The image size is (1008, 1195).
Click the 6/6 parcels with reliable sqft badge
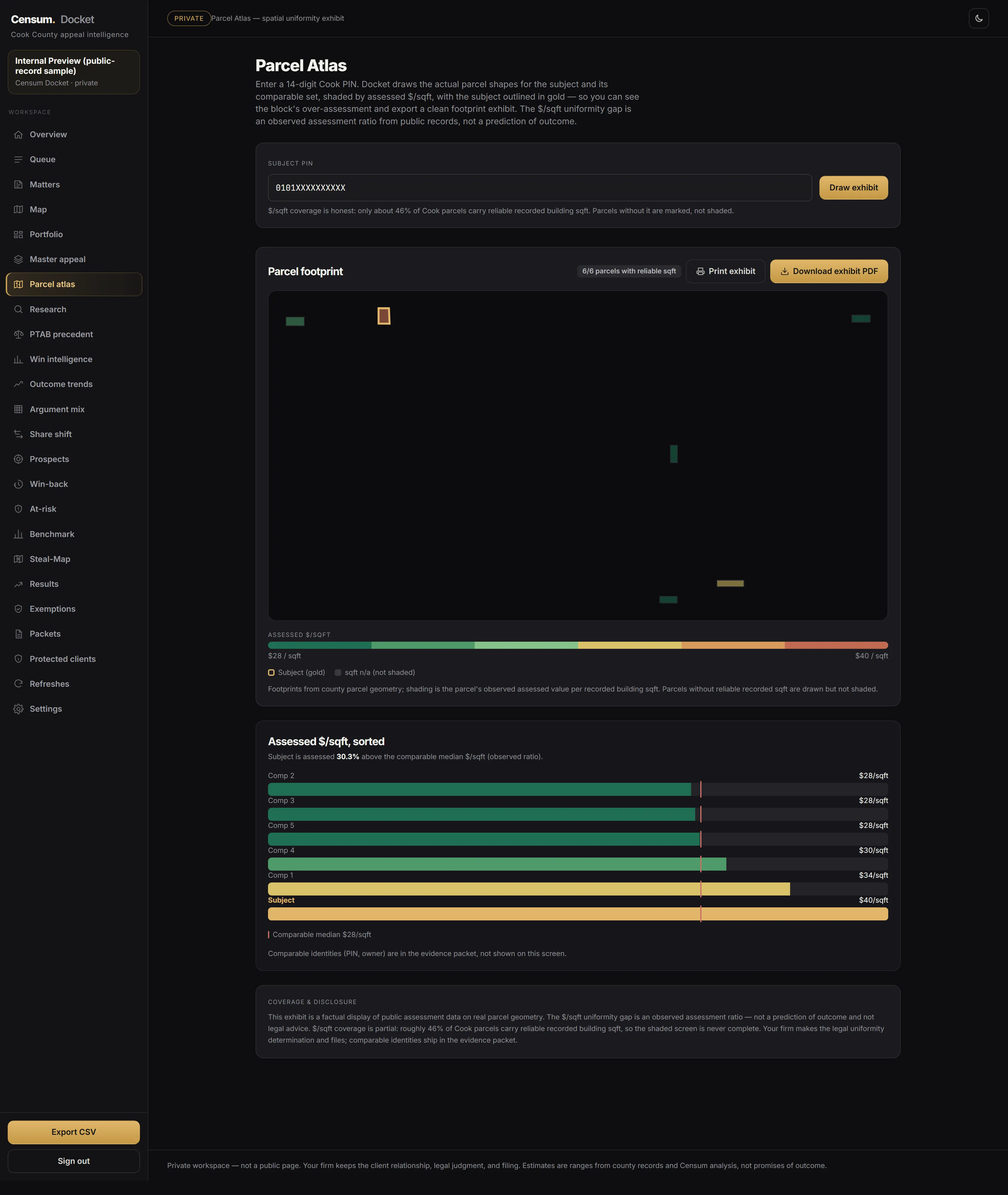(629, 271)
